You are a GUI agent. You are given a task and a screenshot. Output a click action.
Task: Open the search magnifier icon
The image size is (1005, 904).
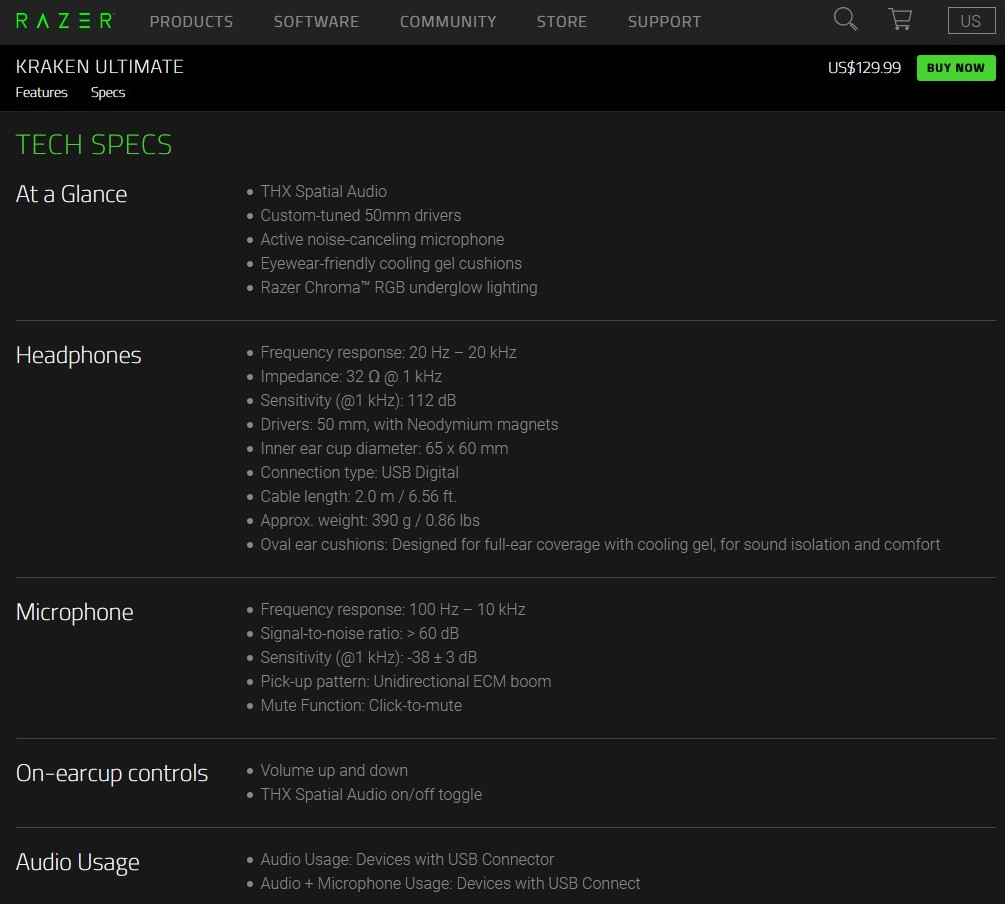(x=845, y=20)
